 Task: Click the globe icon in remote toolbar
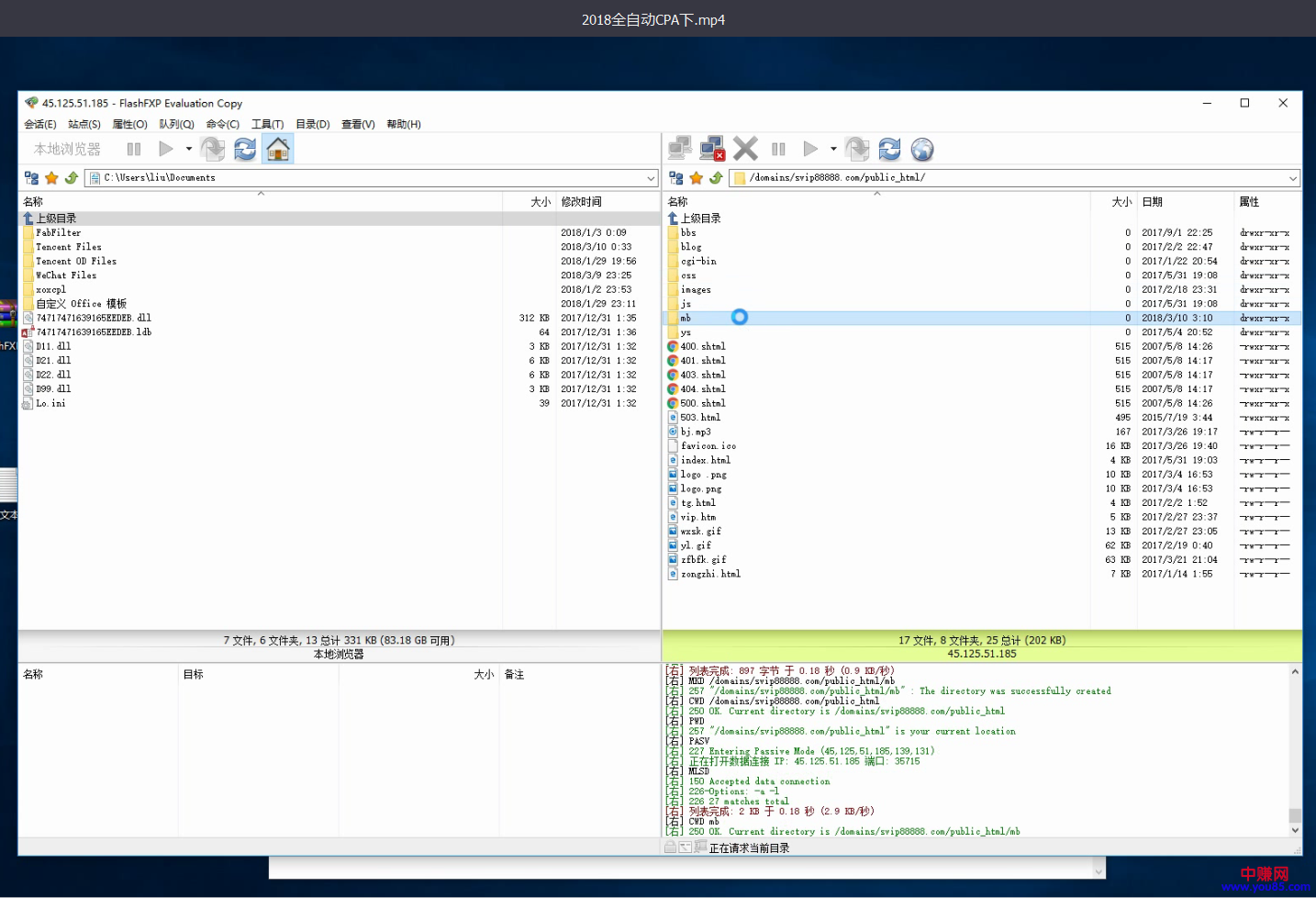(x=922, y=149)
